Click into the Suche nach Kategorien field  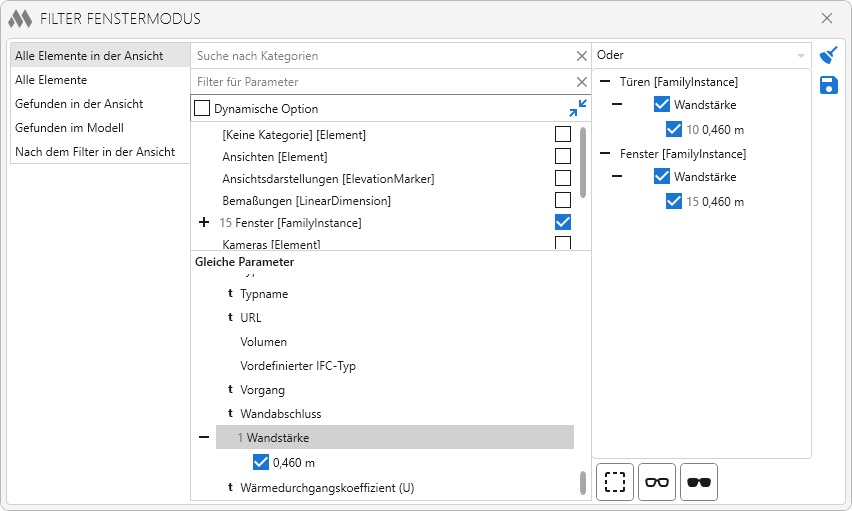click(x=380, y=57)
